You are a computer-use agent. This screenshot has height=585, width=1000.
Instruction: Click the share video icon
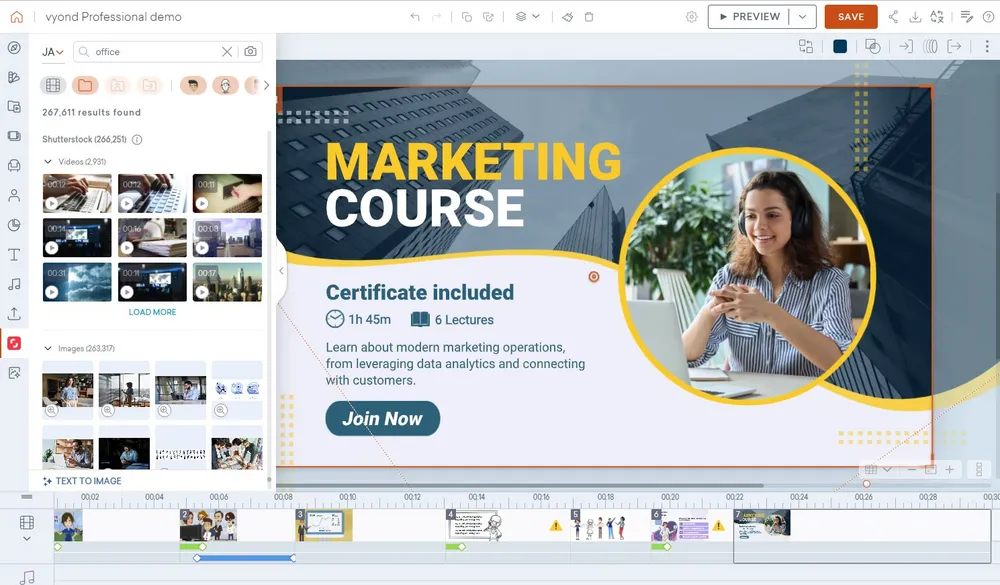tap(893, 17)
